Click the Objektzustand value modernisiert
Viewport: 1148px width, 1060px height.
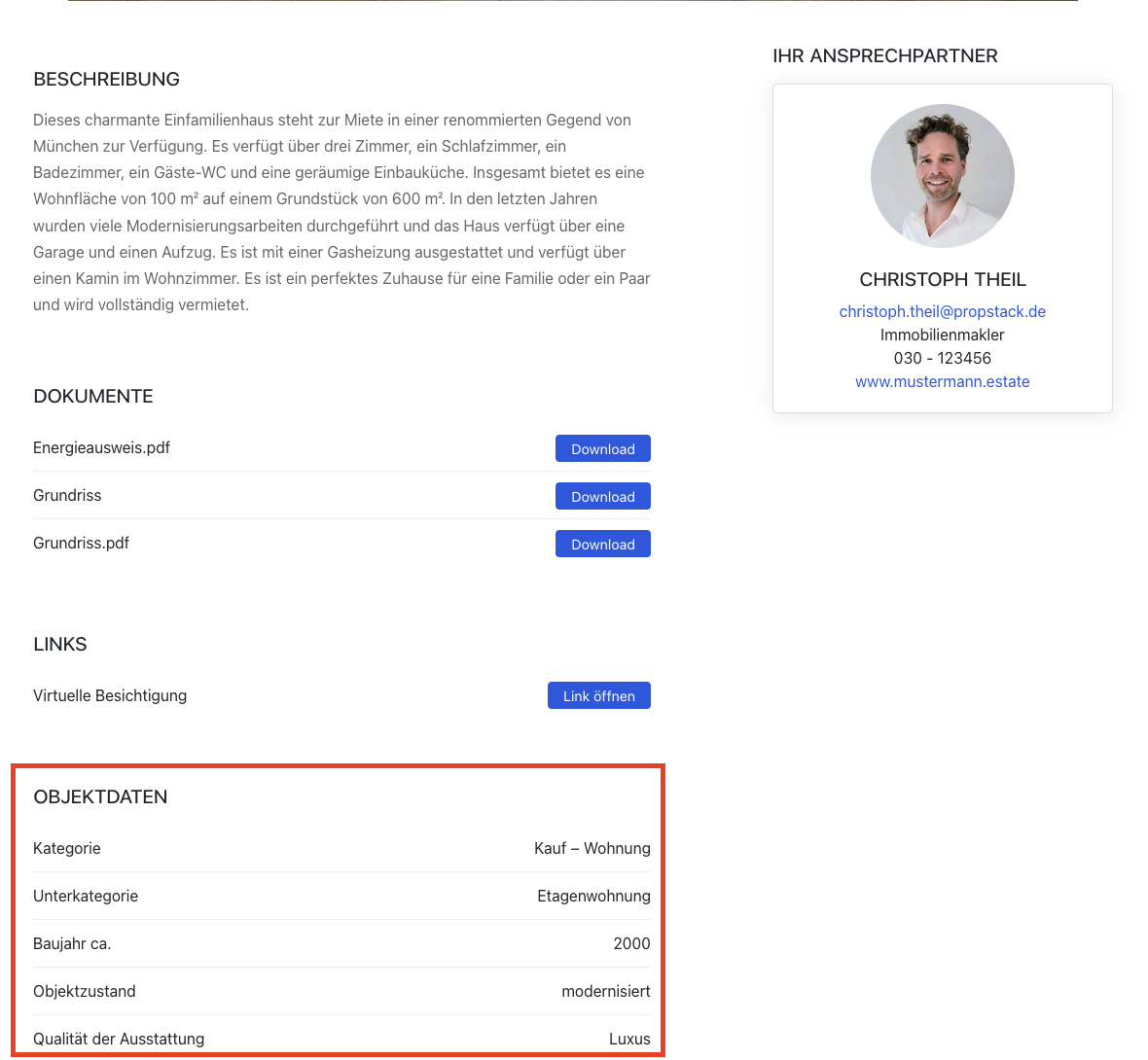(x=605, y=991)
